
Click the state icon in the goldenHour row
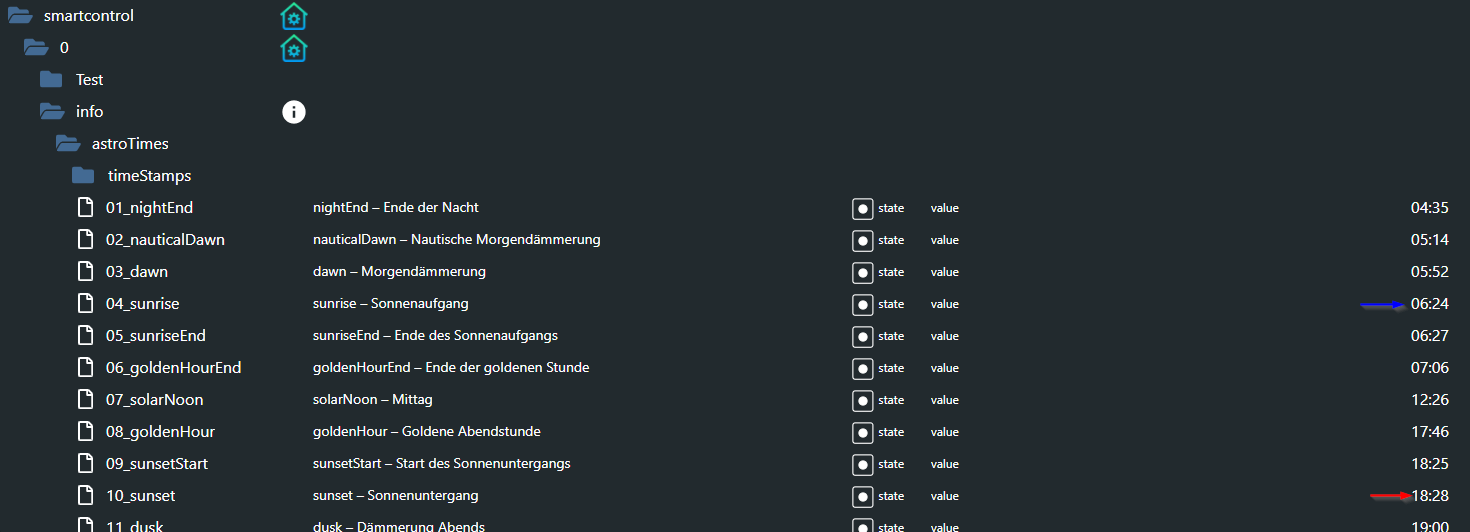[x=863, y=433]
